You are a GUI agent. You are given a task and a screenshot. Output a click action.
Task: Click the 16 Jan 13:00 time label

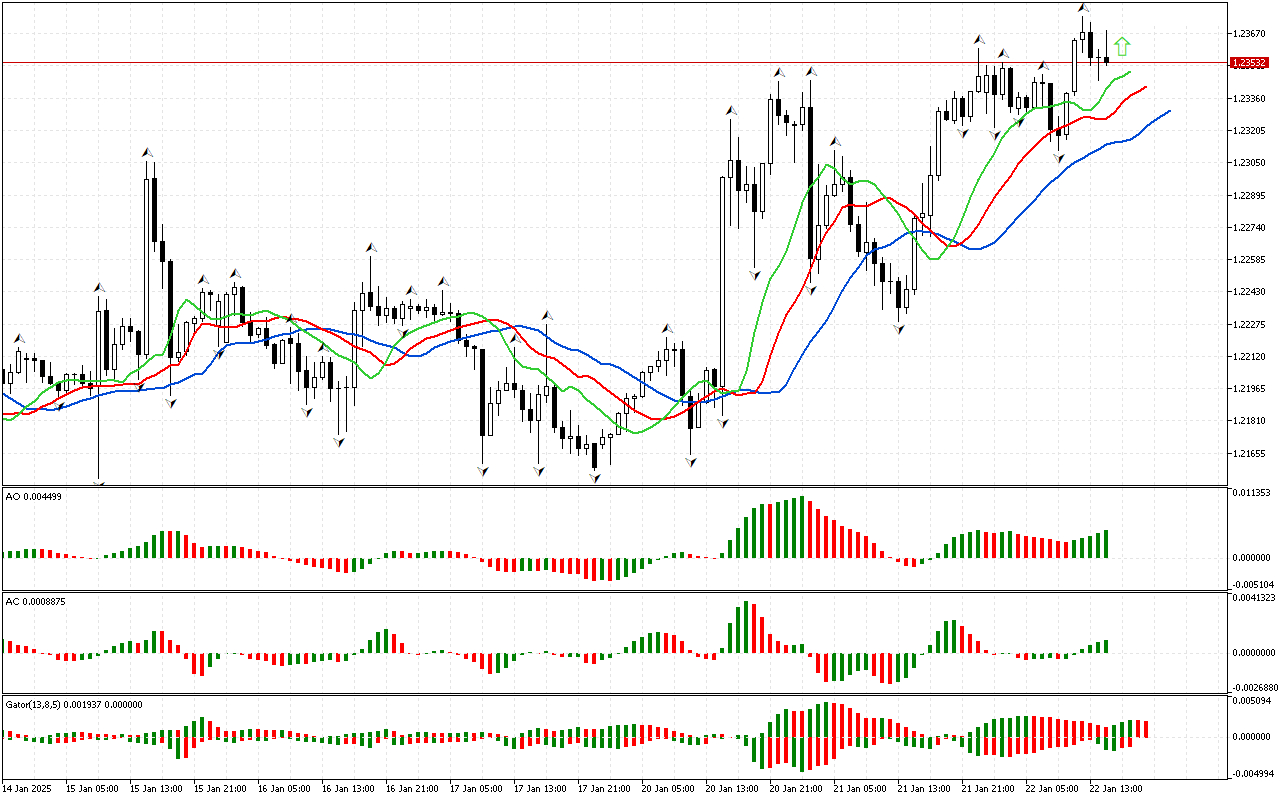[x=349, y=788]
